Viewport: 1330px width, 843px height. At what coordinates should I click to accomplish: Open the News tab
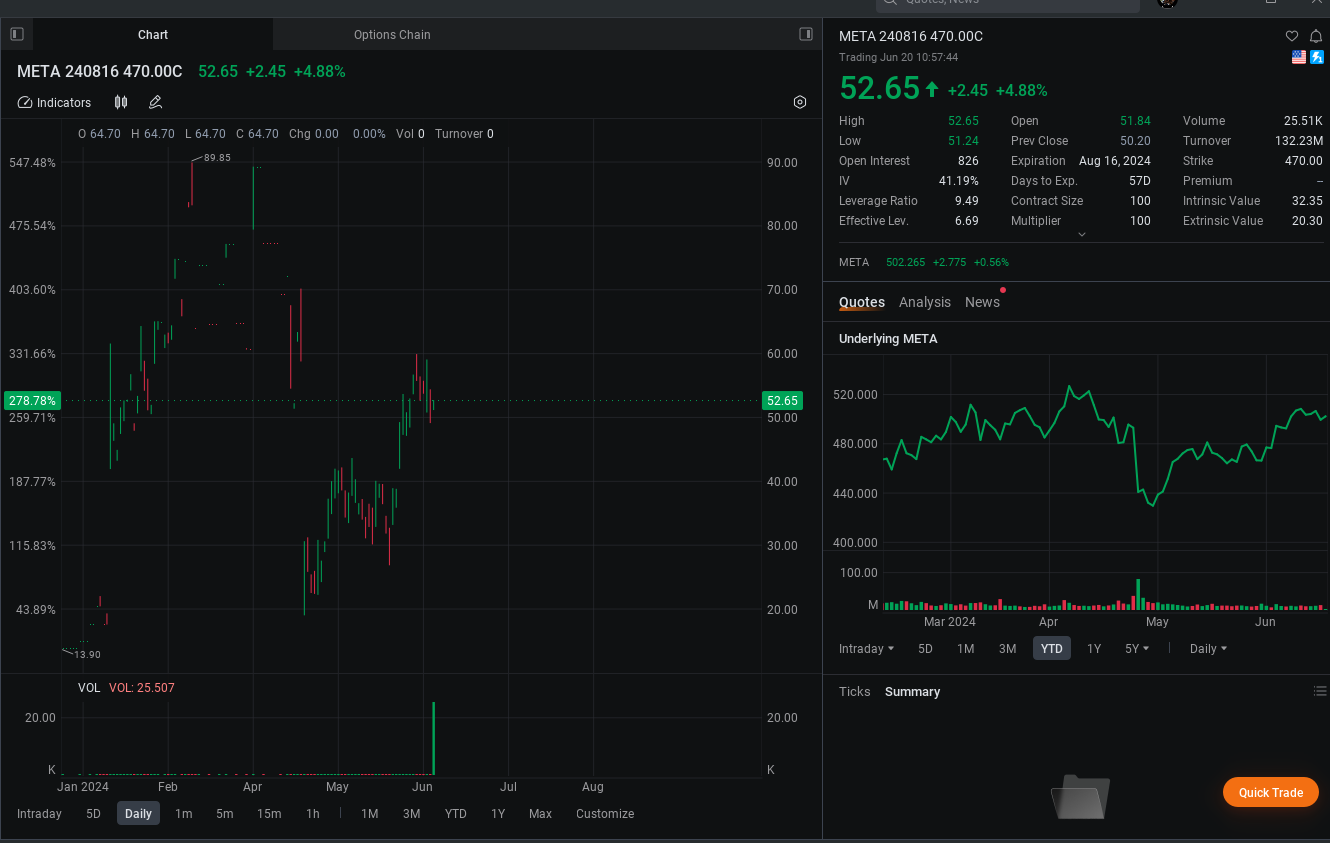[982, 302]
